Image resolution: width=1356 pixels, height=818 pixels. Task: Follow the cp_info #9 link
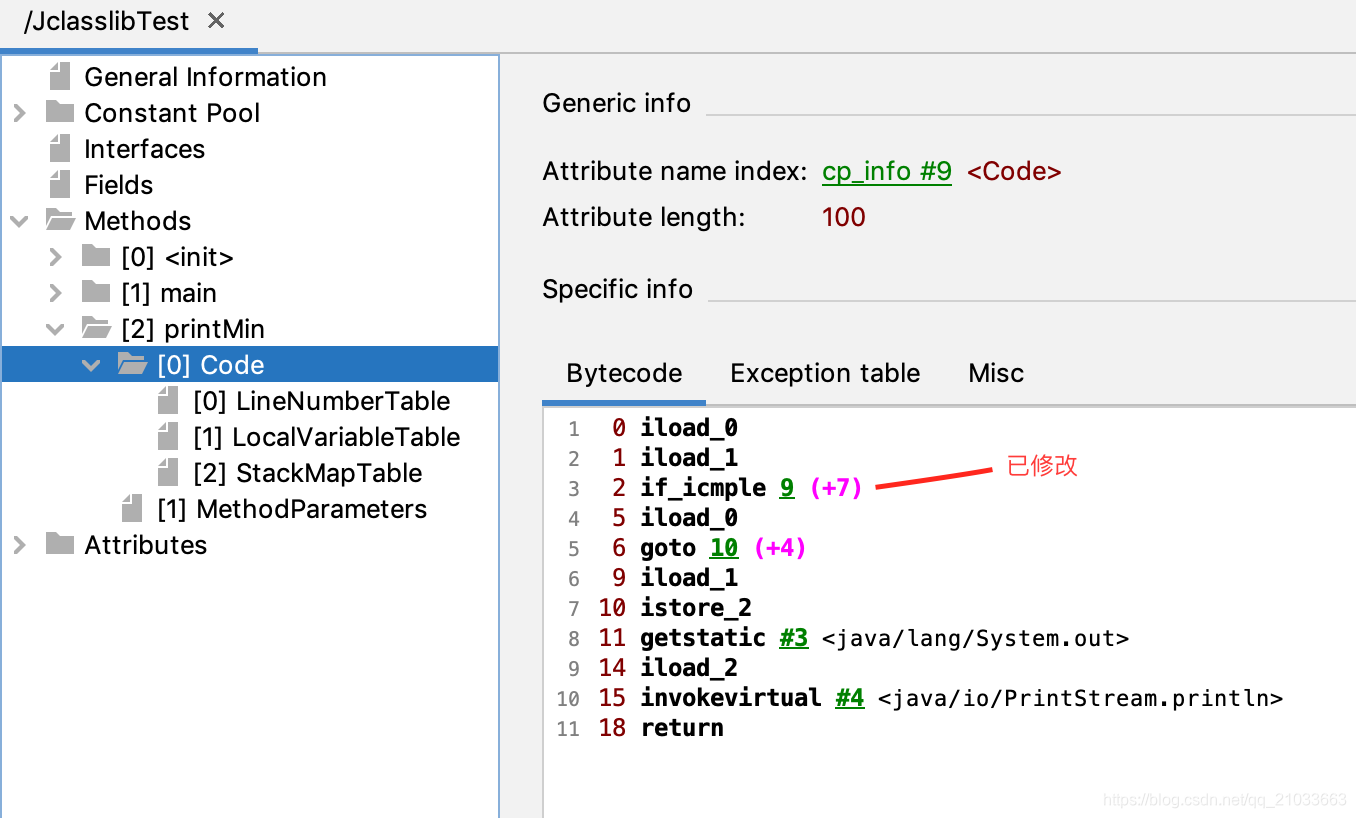pyautogui.click(x=886, y=172)
